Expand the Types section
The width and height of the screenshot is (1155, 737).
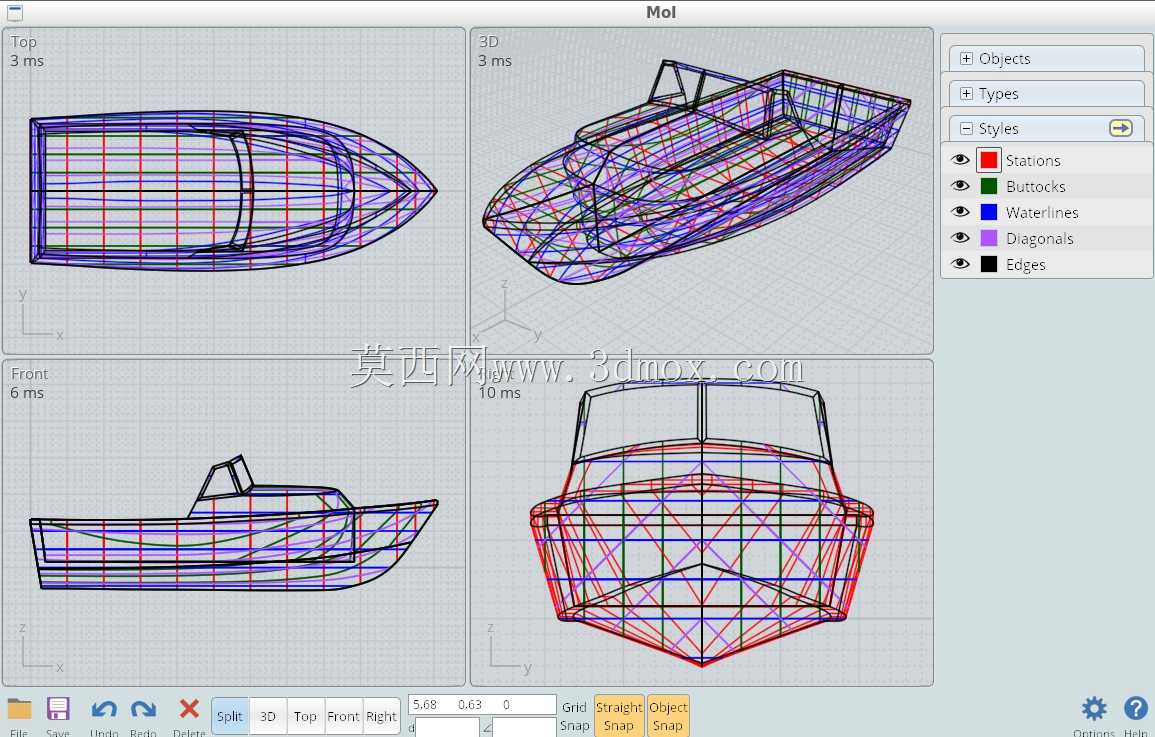tap(966, 94)
